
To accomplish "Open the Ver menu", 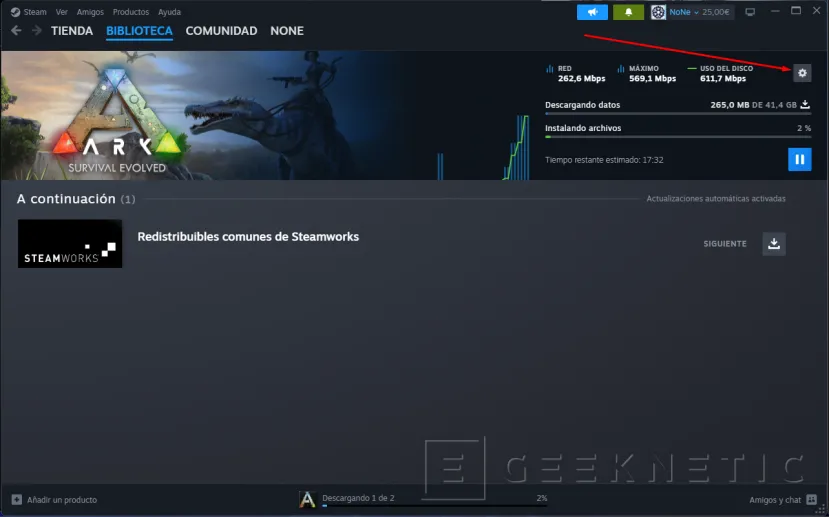I will coord(62,12).
